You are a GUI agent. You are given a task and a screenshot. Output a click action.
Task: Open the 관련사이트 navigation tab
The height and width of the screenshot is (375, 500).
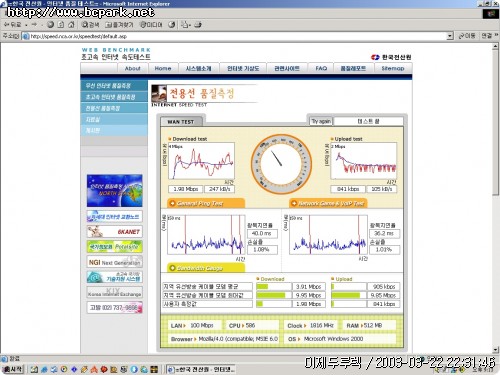tap(287, 68)
